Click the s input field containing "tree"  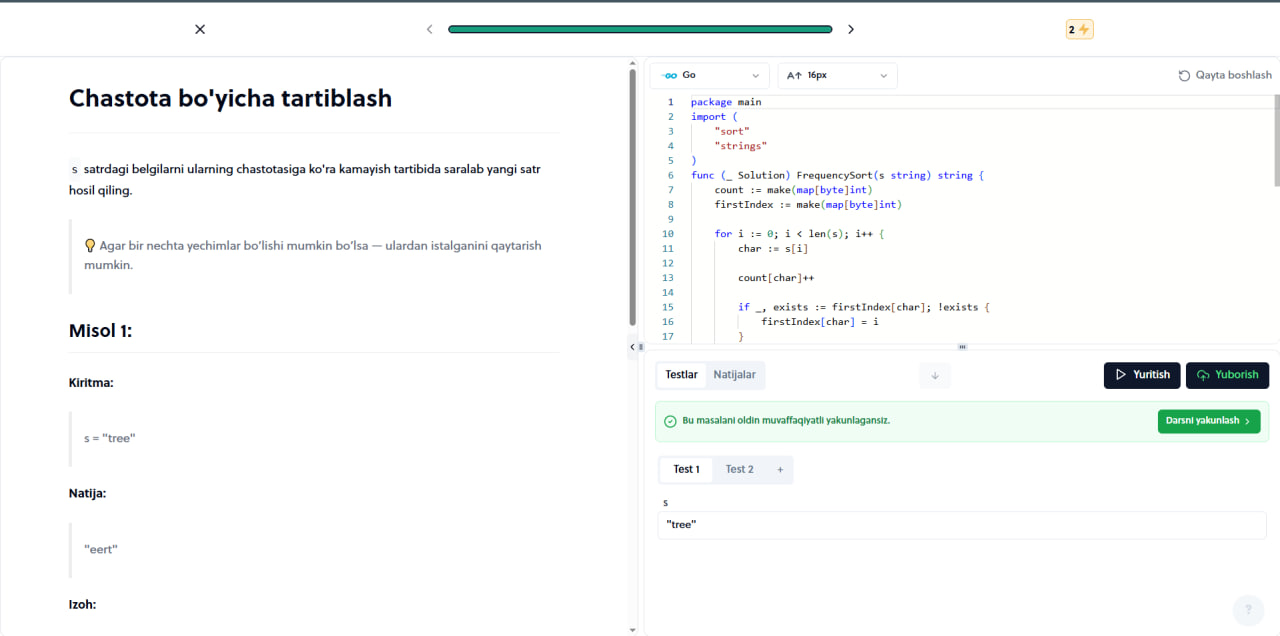(962, 525)
